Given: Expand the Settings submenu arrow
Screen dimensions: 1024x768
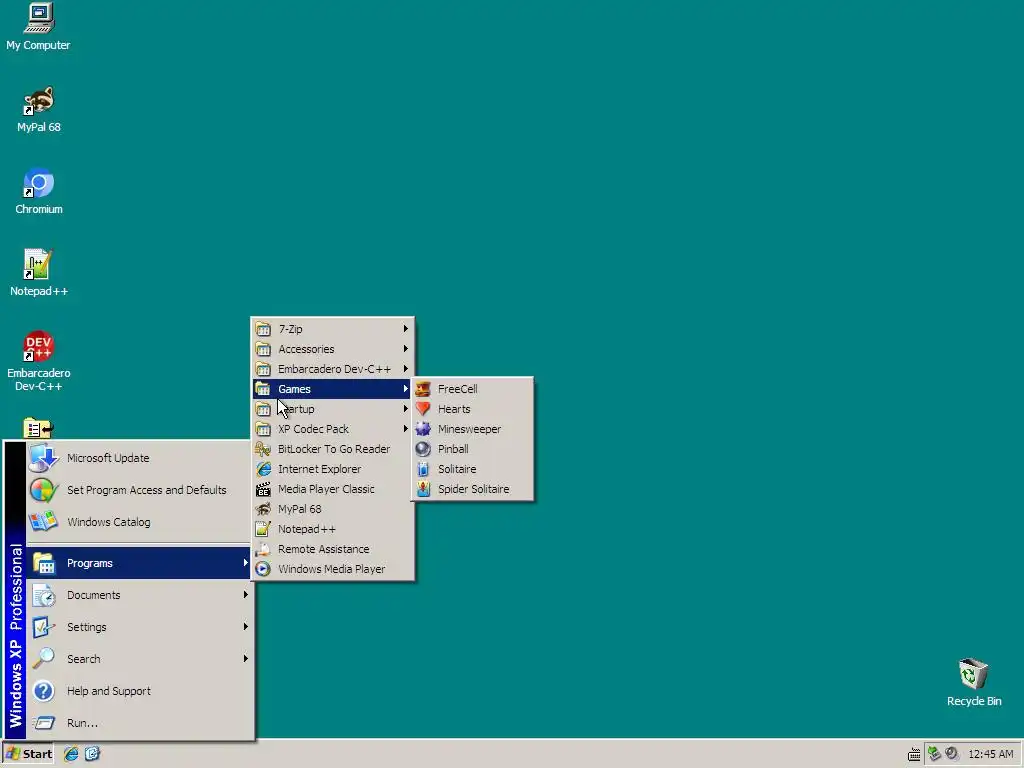Looking at the screenshot, I should point(246,627).
